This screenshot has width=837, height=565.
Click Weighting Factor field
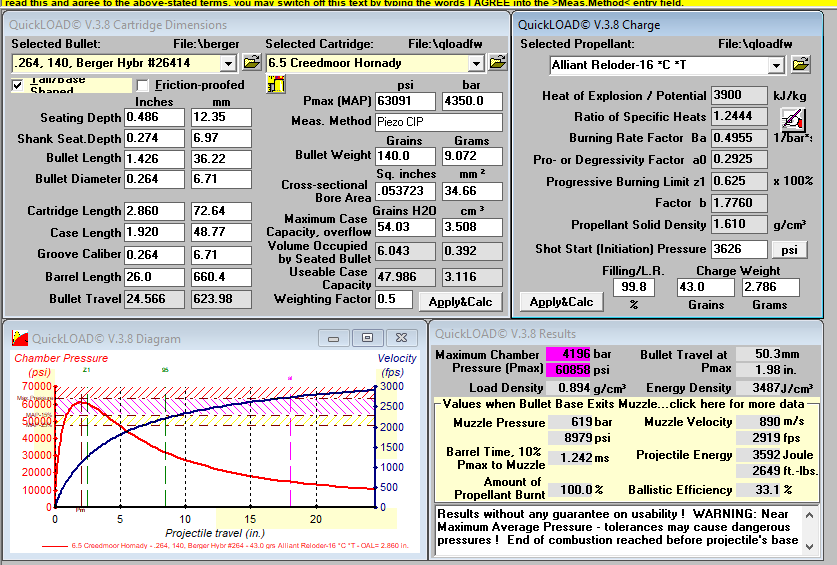click(x=394, y=299)
